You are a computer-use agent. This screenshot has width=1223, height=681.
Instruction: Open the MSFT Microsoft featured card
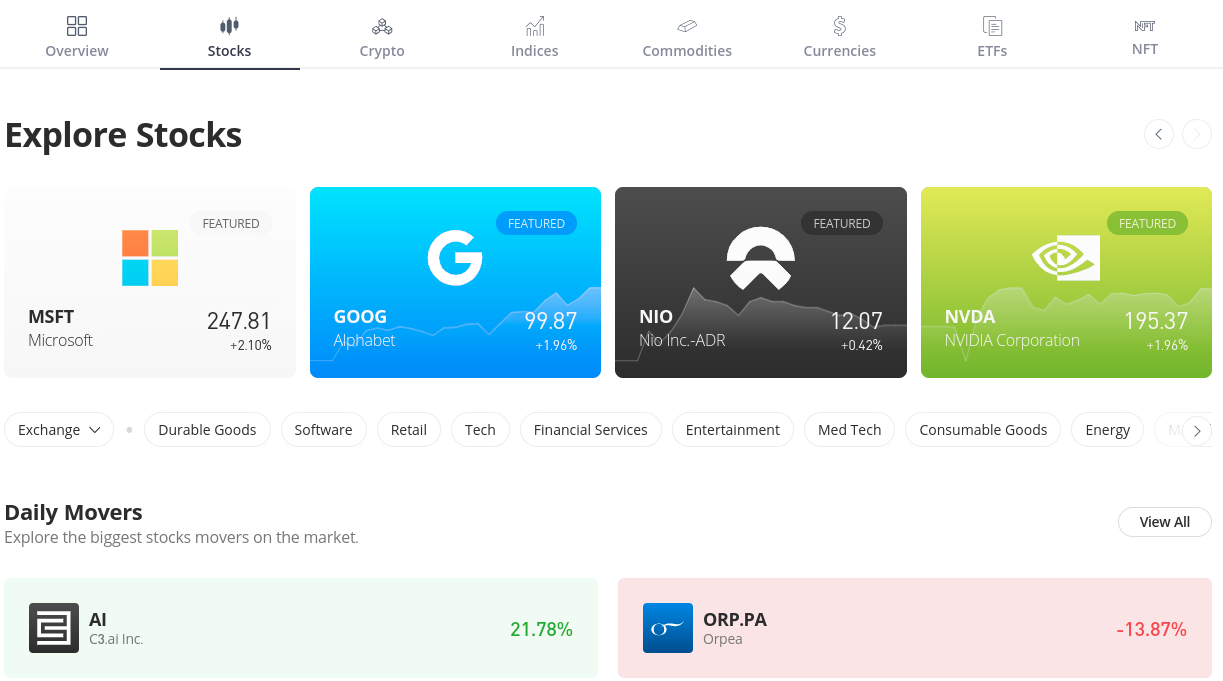(x=150, y=282)
